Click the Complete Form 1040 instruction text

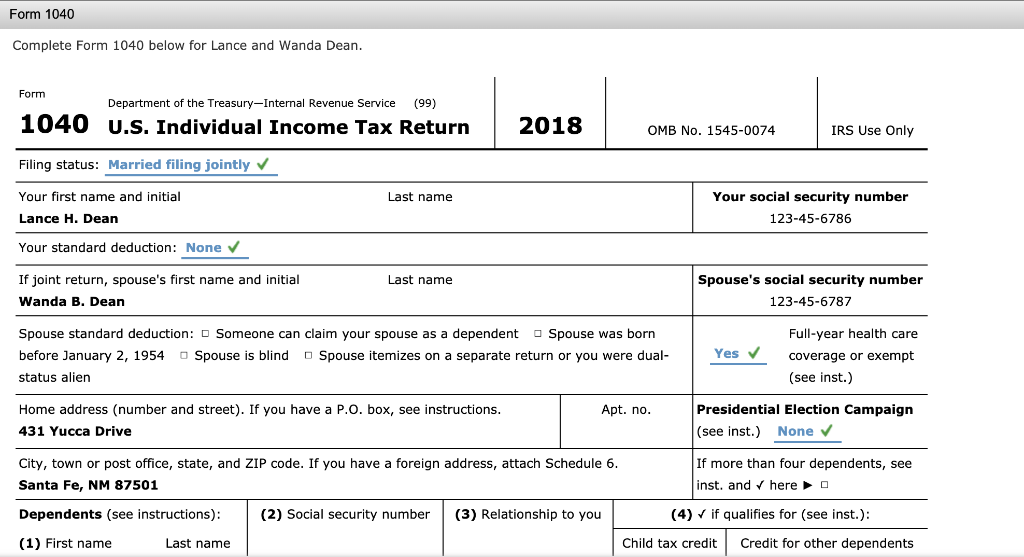tap(187, 46)
